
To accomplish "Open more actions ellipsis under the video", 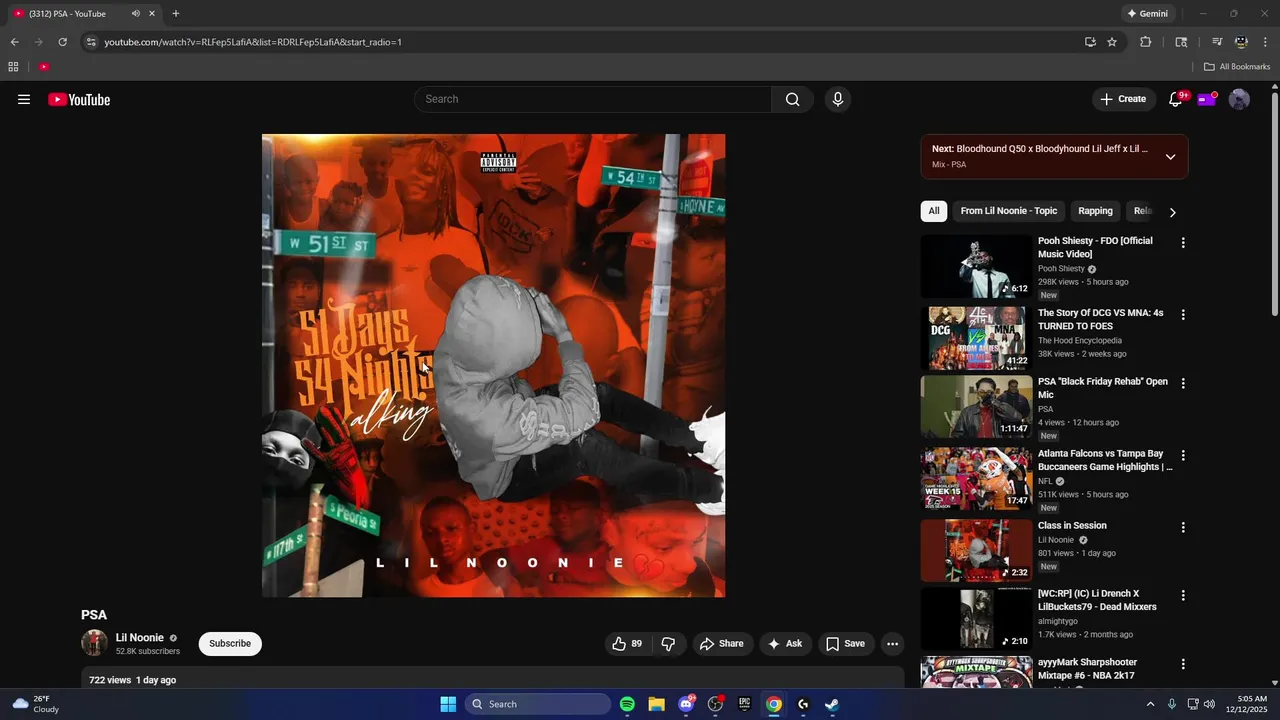I will [x=893, y=644].
